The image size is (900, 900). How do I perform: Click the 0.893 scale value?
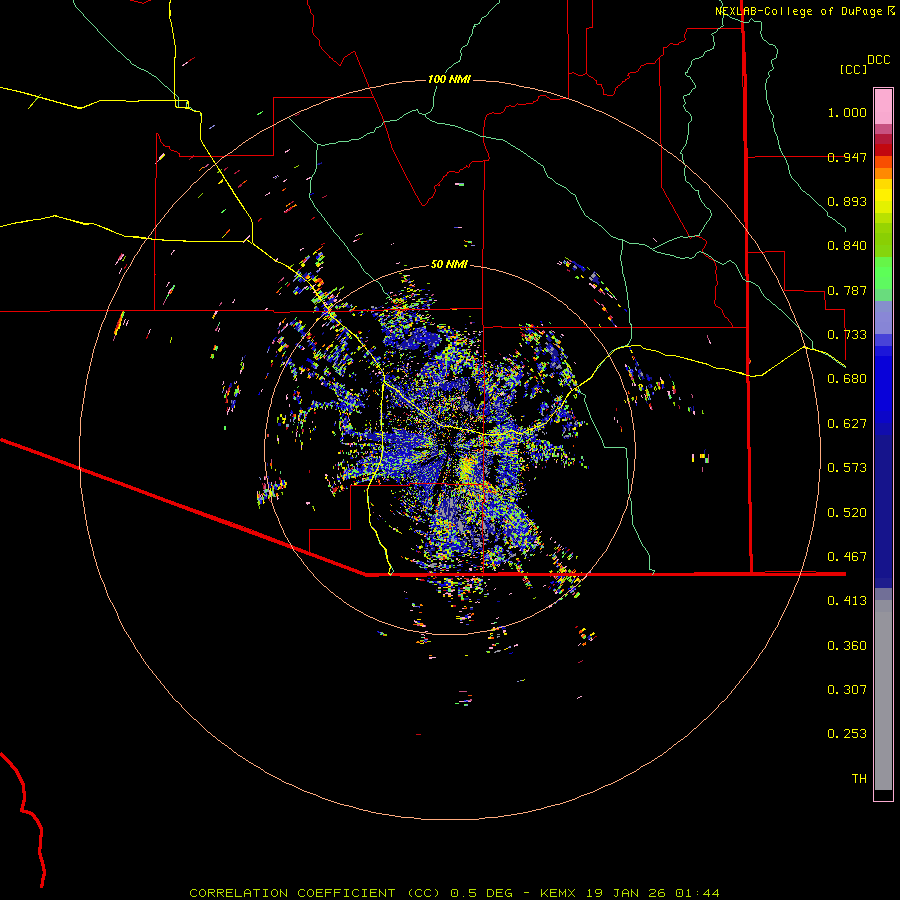[847, 201]
